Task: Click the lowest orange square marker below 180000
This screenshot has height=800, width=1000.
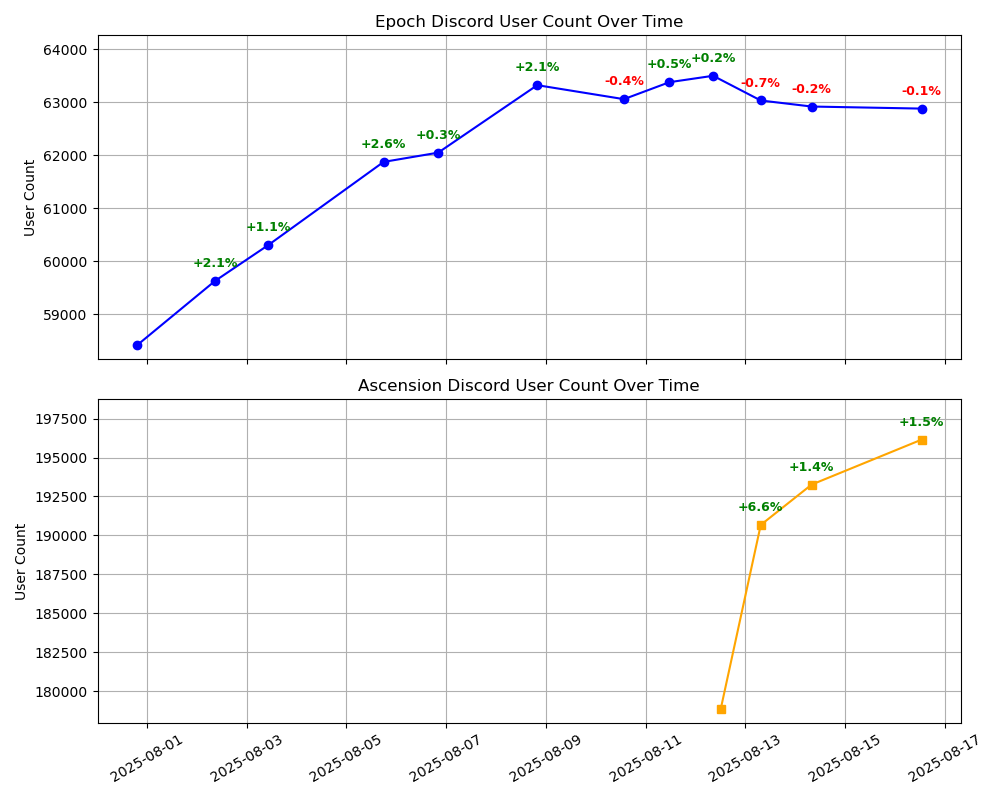Action: (x=721, y=709)
